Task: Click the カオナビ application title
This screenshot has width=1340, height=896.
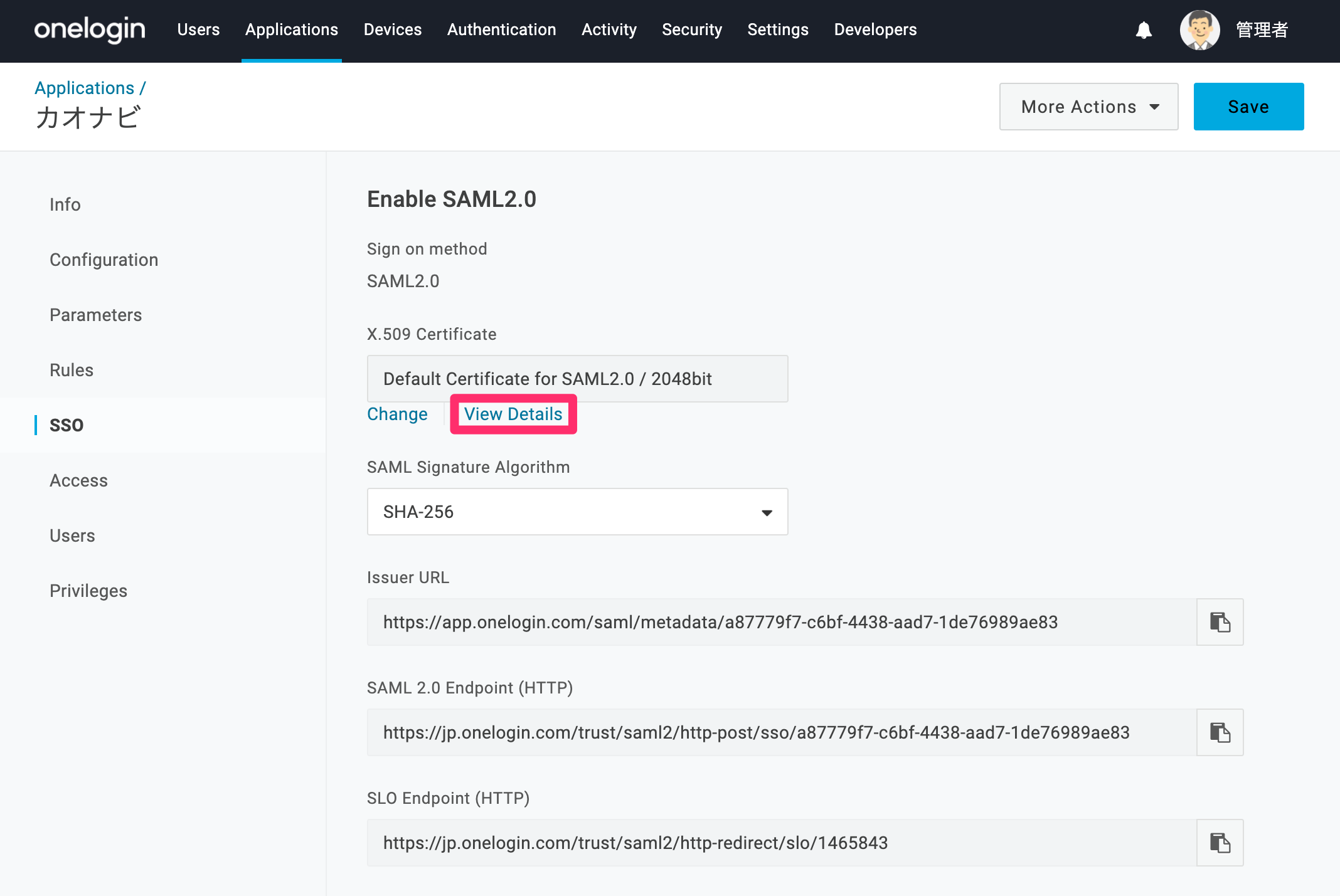Action: 88,117
